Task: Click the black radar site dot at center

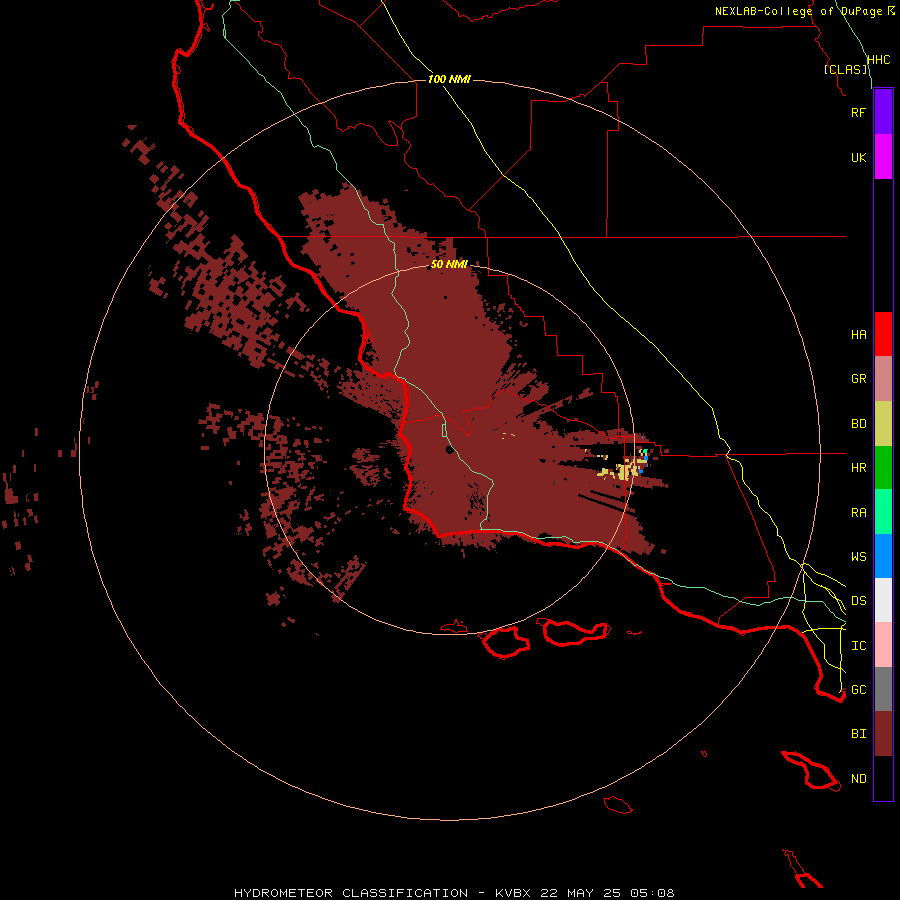Action: click(450, 449)
